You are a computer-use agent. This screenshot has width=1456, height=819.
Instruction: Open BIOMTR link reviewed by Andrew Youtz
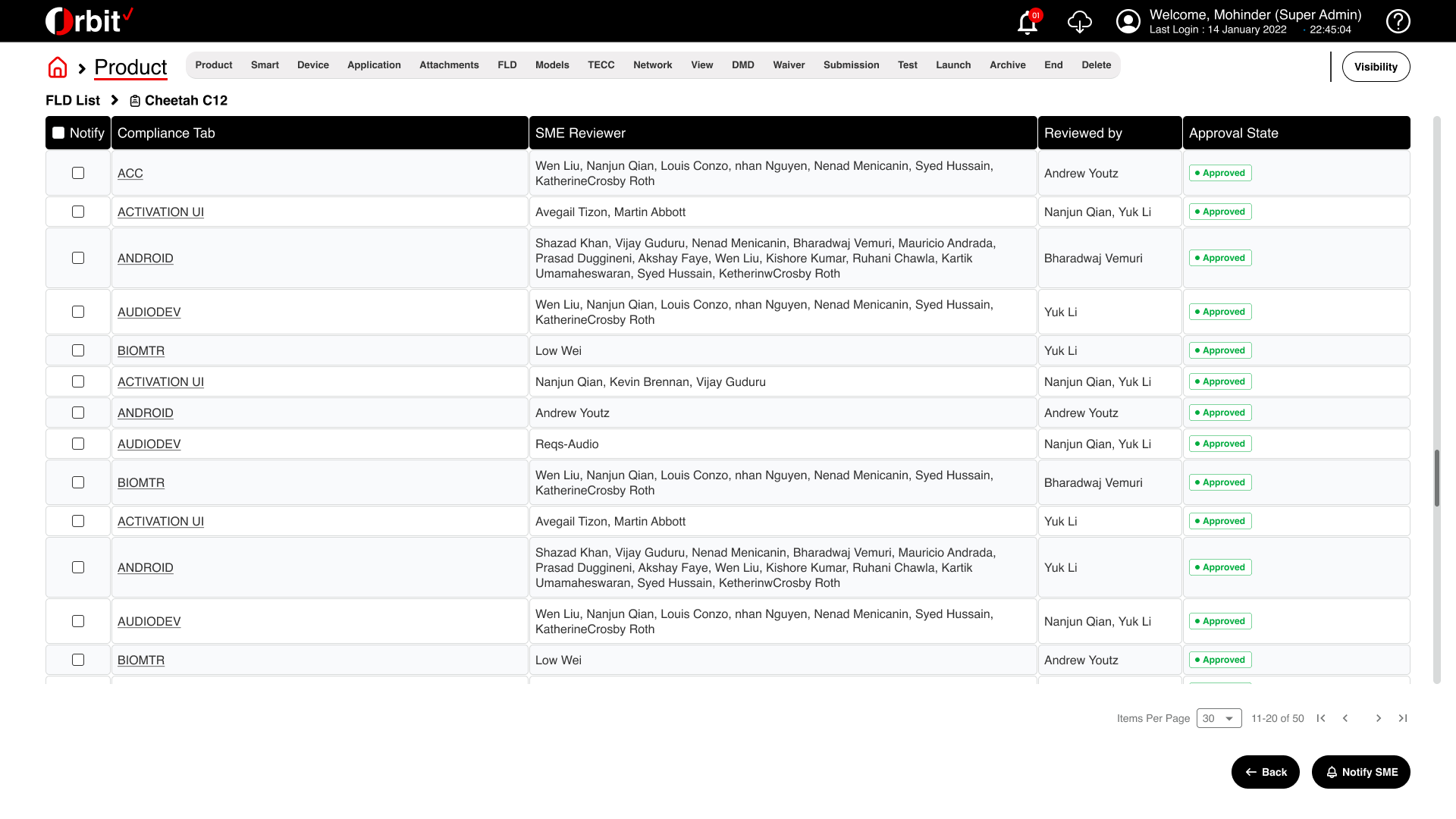point(141,661)
